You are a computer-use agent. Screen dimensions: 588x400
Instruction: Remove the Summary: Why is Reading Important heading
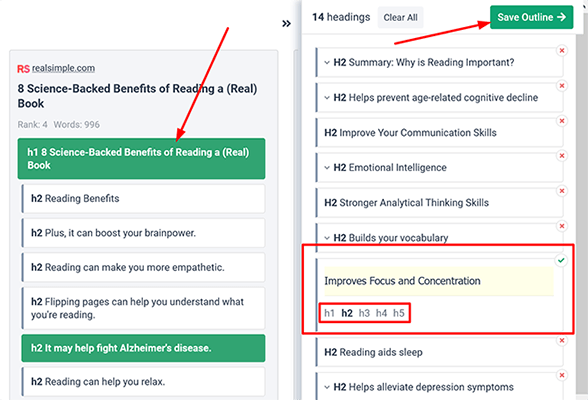562,51
